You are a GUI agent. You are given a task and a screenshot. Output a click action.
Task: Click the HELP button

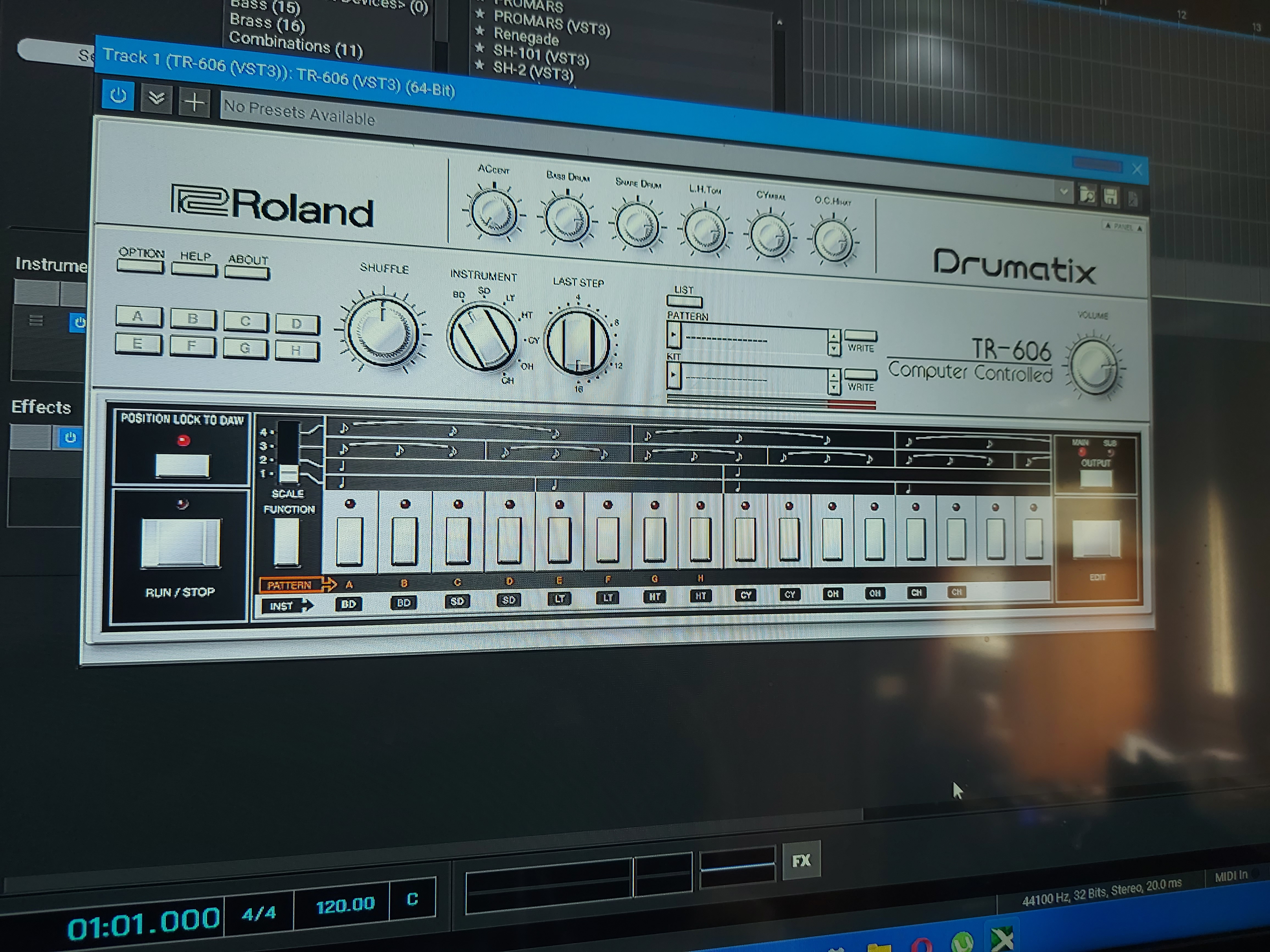(194, 269)
